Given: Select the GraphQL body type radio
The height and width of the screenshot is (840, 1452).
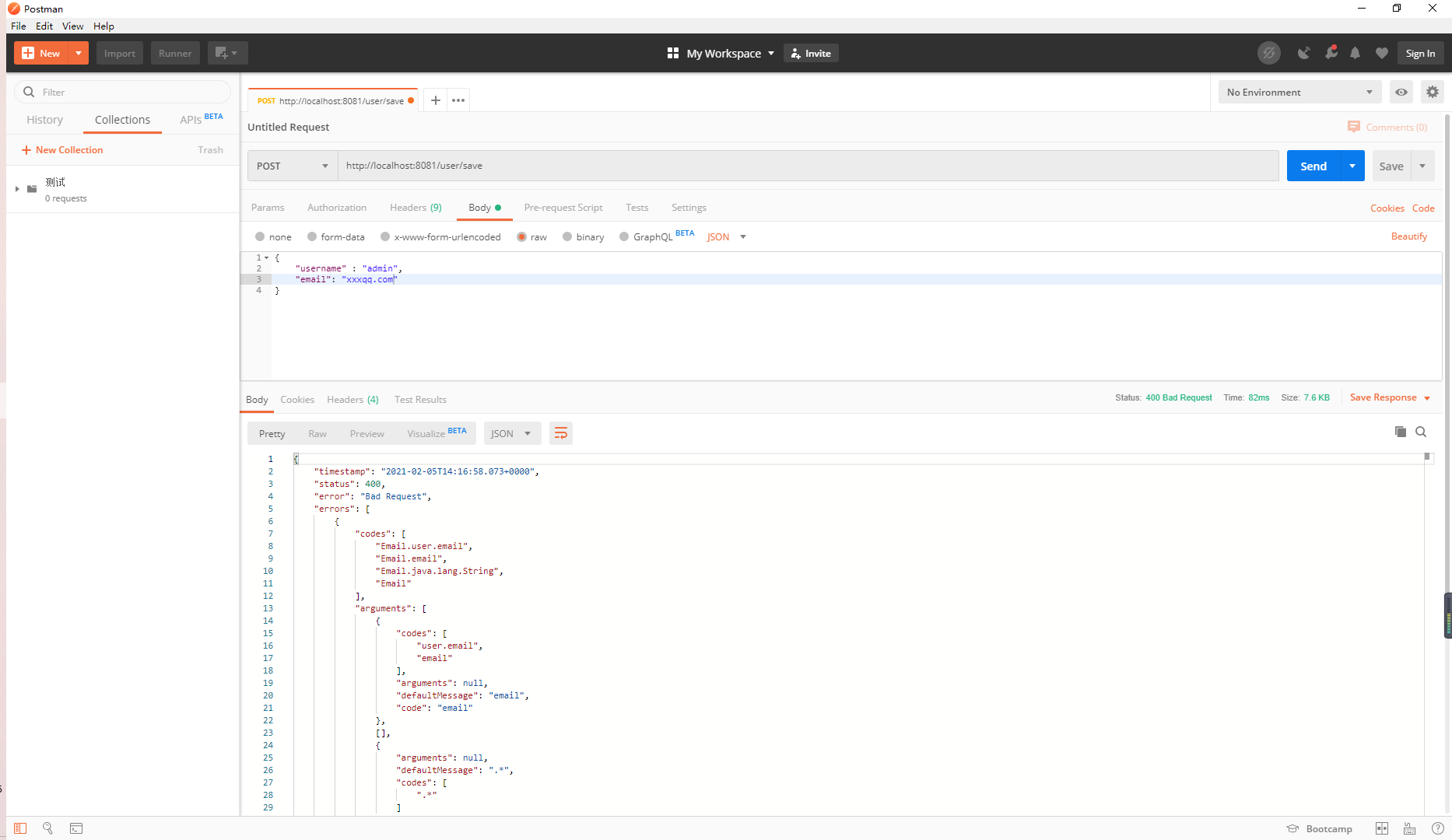Looking at the screenshot, I should click(624, 236).
